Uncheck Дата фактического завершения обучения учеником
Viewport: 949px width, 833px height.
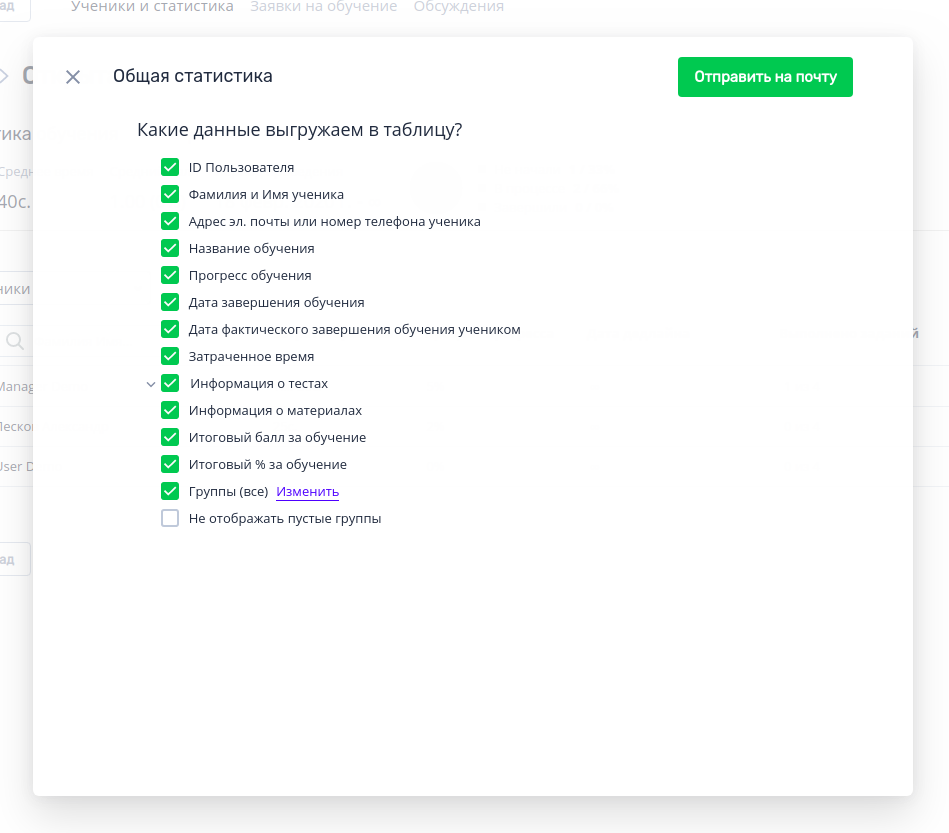coord(170,329)
